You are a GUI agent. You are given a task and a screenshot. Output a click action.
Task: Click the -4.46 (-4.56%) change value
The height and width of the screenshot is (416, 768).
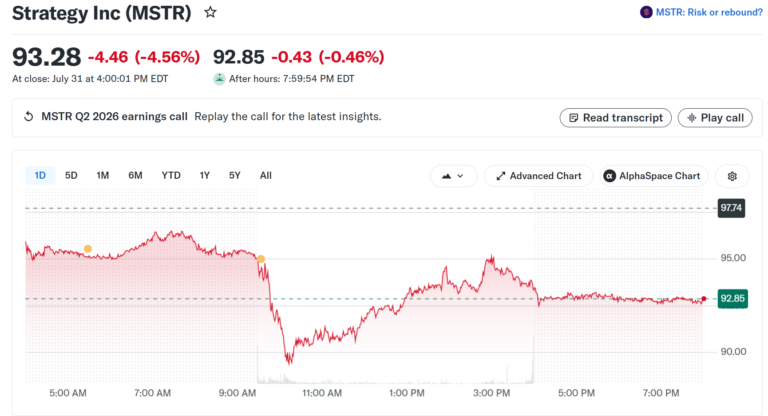coord(144,57)
